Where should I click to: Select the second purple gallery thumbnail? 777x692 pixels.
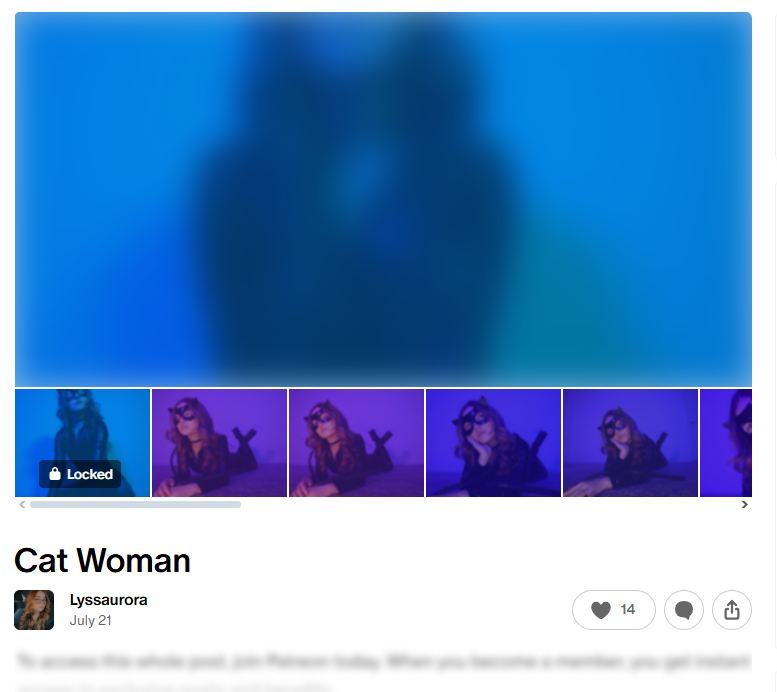click(220, 443)
